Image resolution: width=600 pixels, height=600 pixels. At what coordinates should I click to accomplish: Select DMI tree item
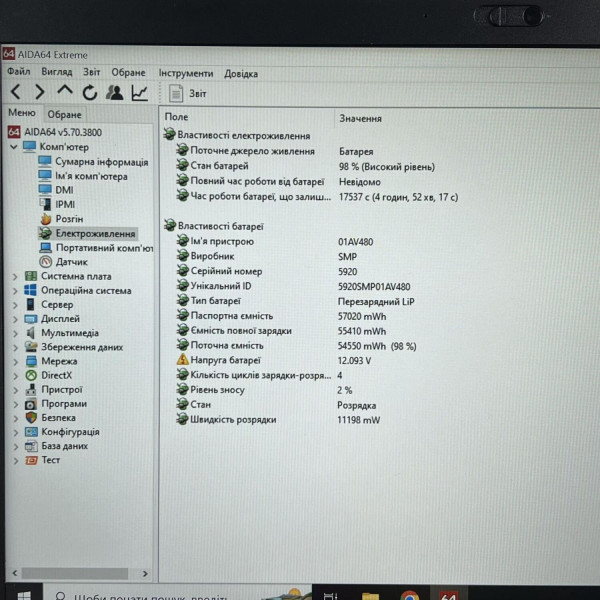point(56,190)
